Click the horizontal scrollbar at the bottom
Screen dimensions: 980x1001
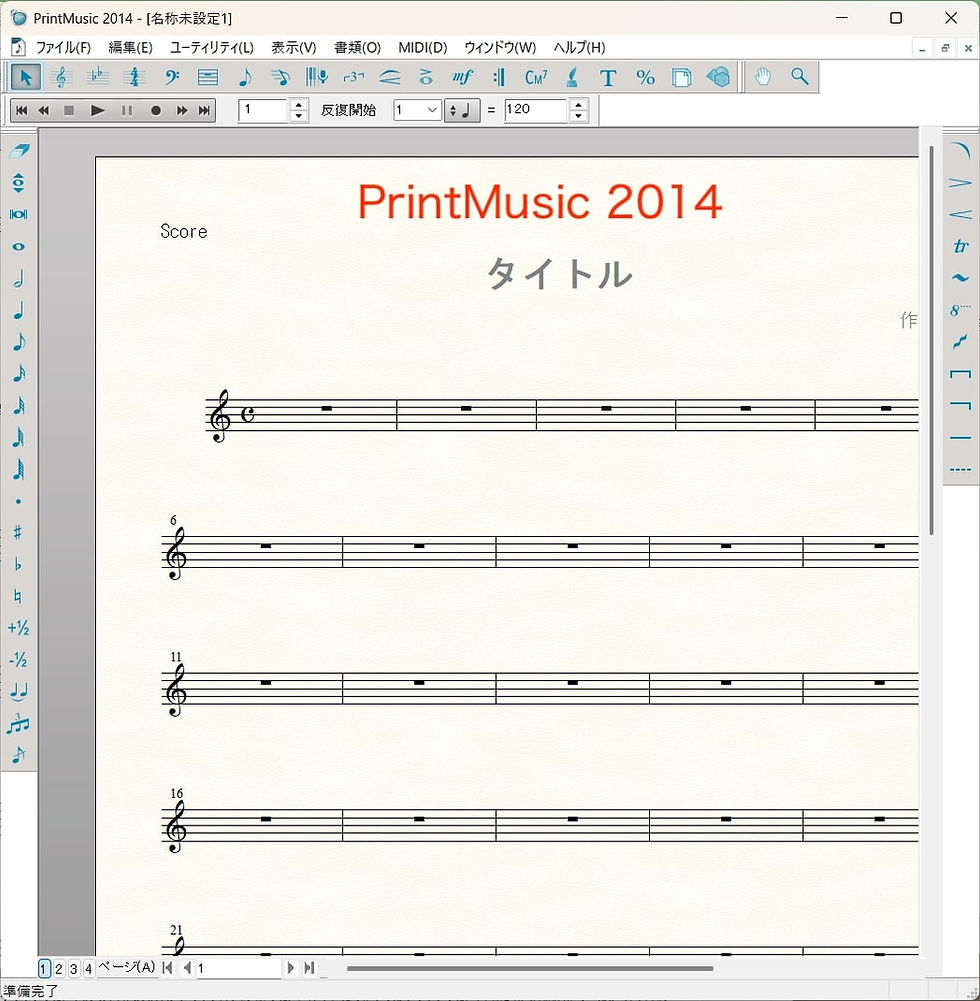[x=530, y=968]
